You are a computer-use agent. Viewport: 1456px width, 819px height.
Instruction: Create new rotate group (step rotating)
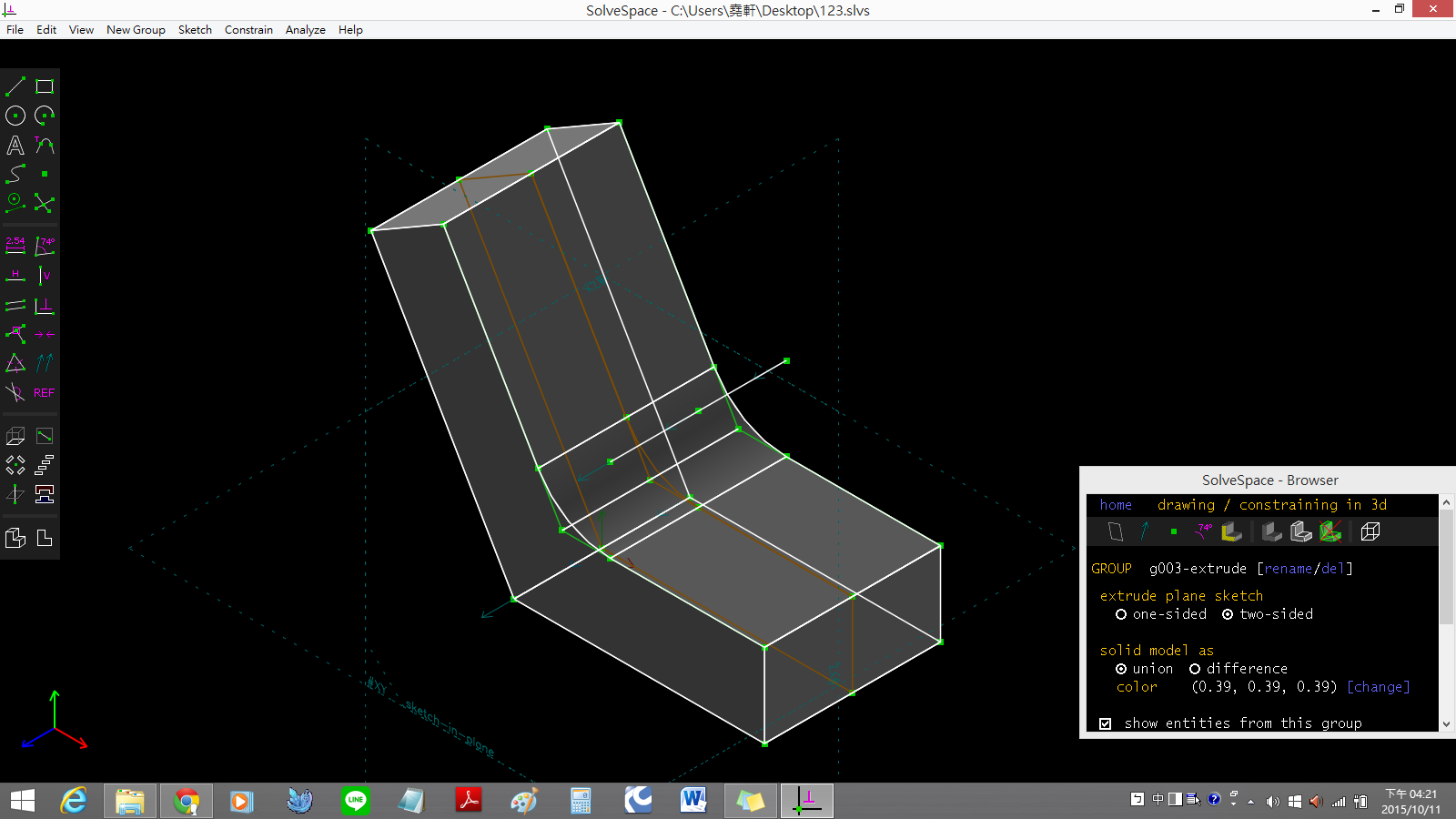(15, 465)
